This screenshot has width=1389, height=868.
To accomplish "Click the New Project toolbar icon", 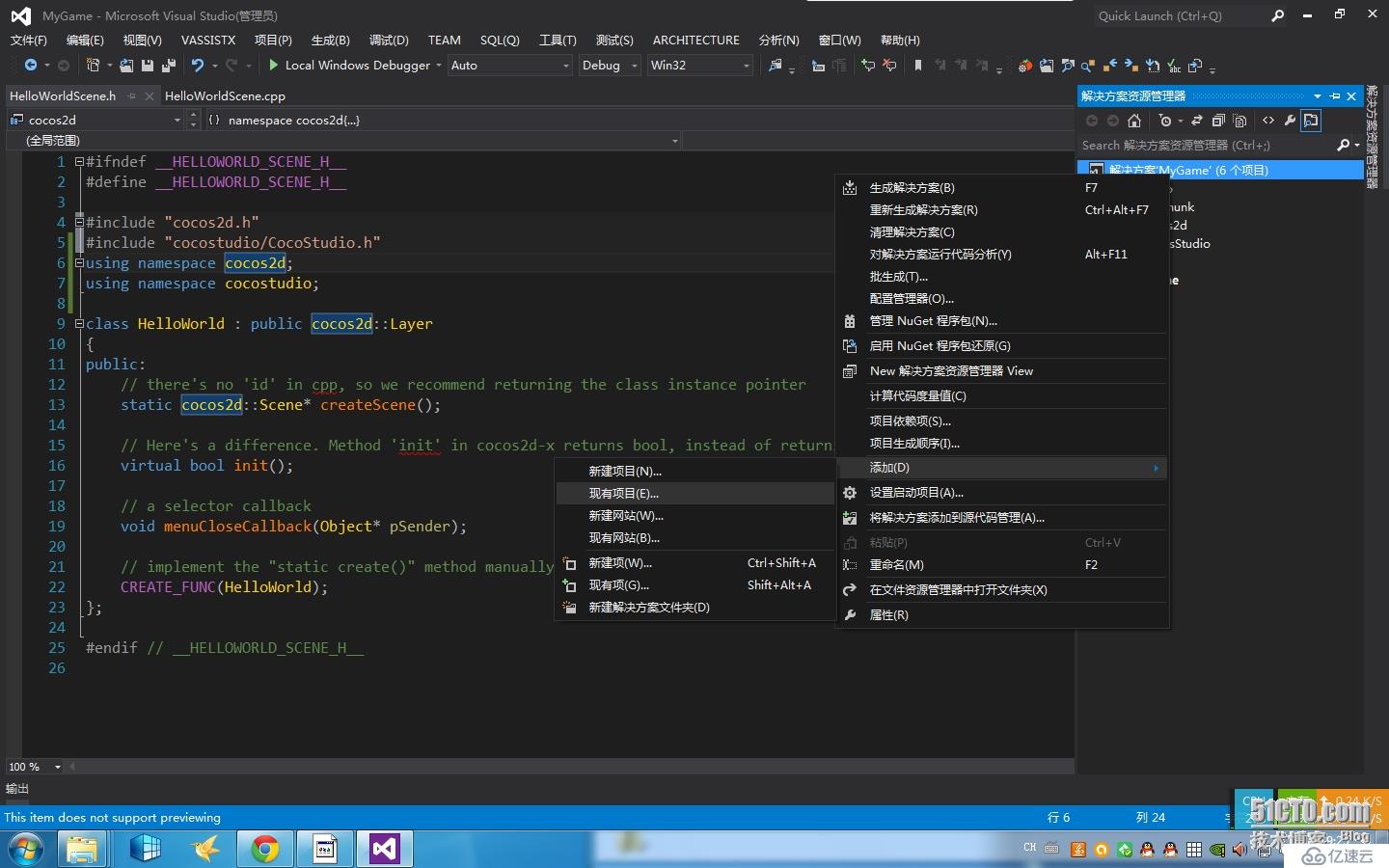I will click(93, 65).
